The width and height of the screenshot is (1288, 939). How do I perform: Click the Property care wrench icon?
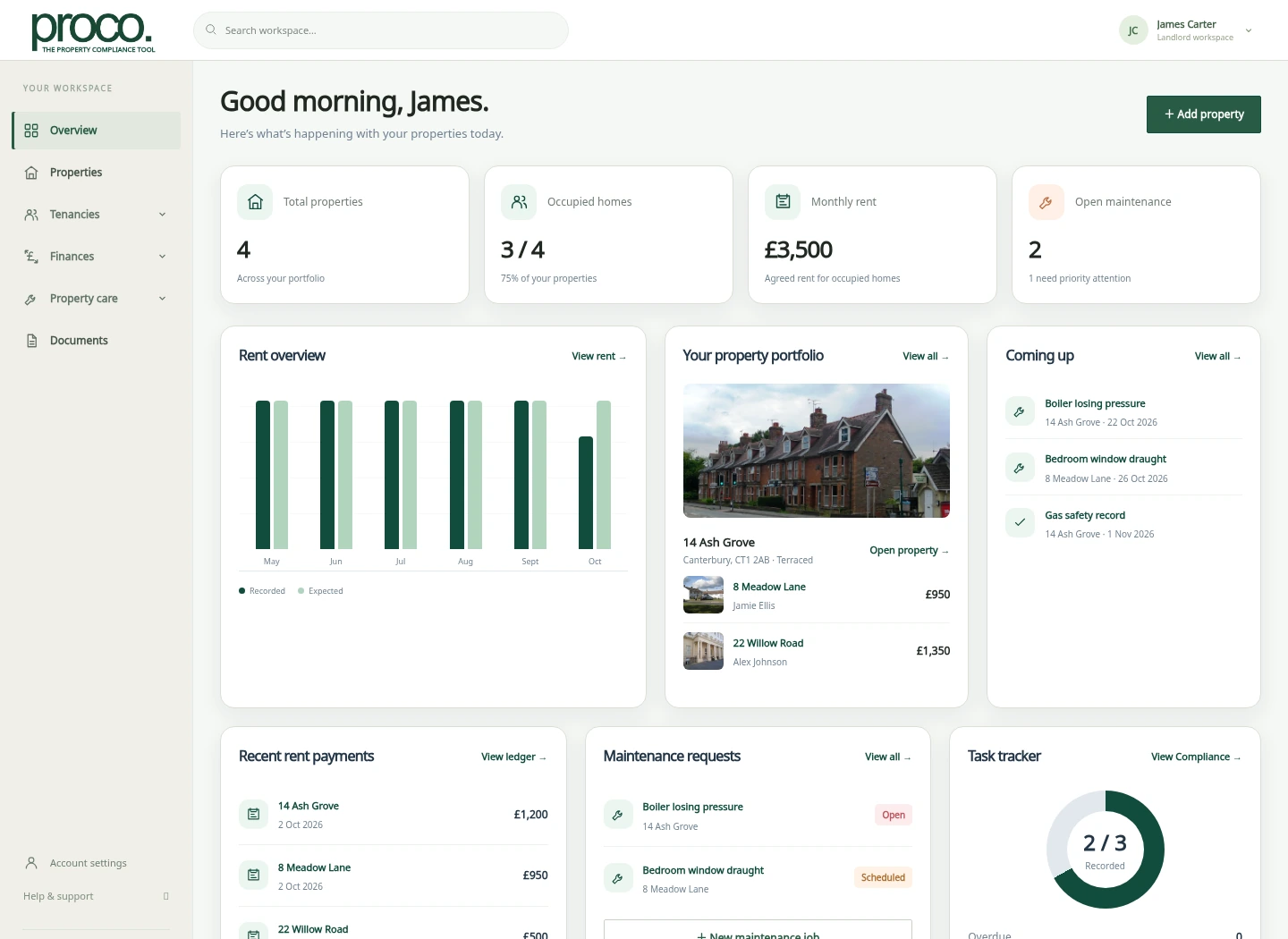coord(31,299)
